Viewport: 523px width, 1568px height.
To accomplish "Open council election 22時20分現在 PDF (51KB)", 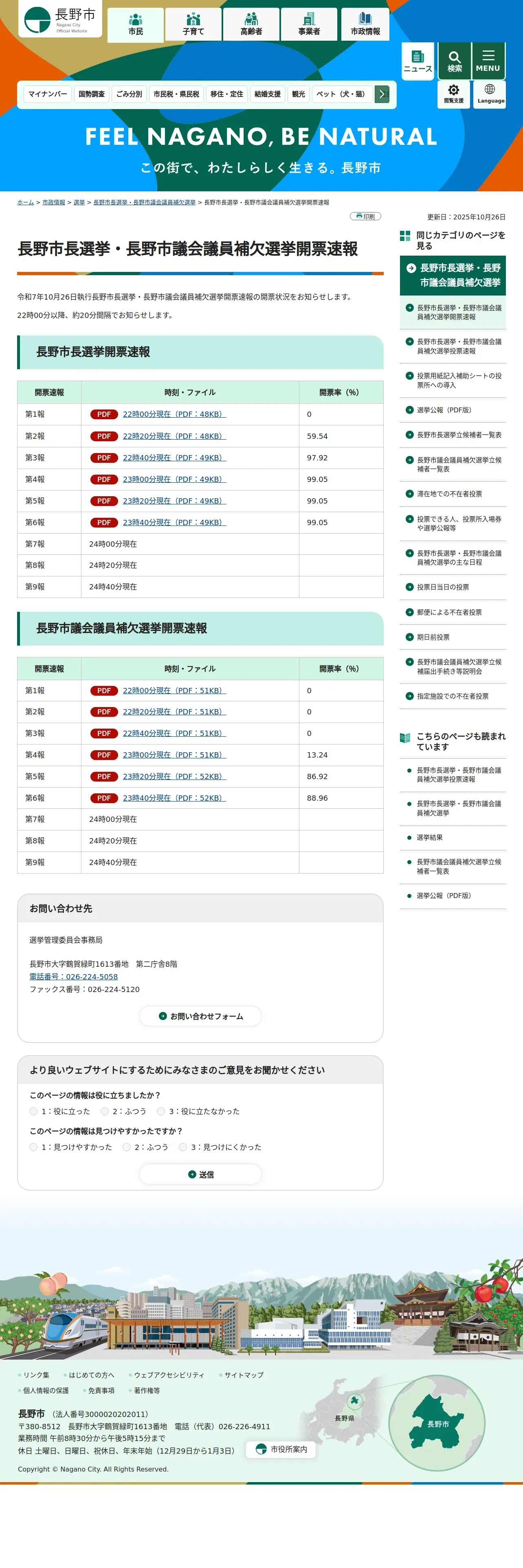I will (x=174, y=712).
